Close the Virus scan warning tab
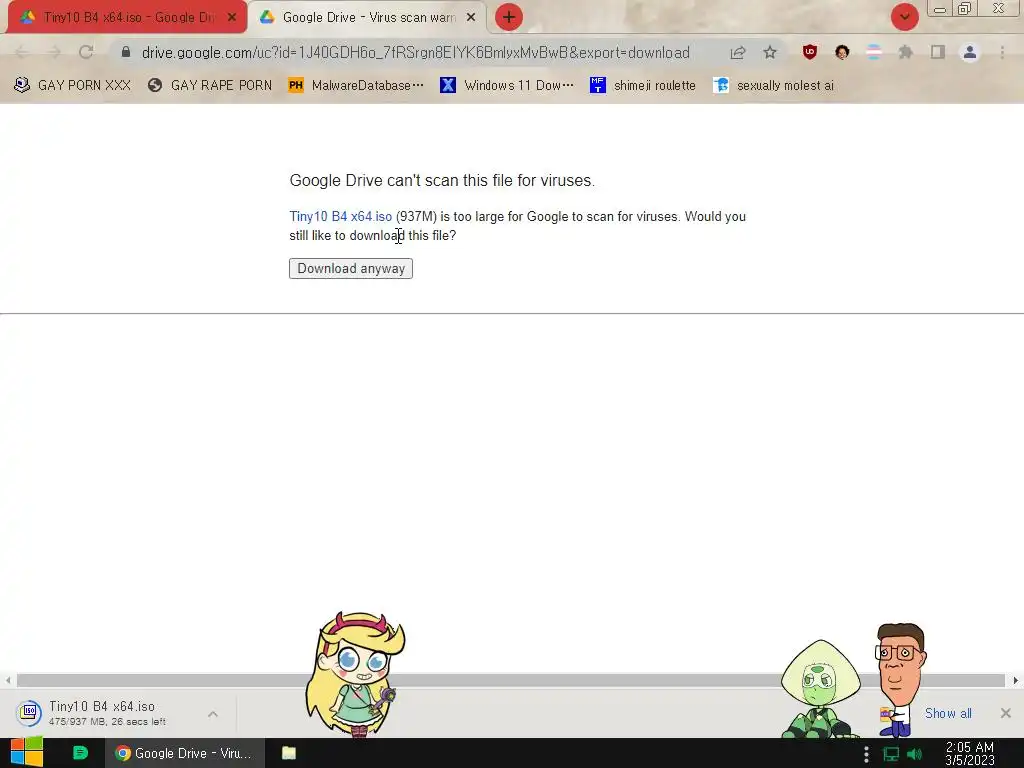This screenshot has height=768, width=1024. (x=471, y=18)
